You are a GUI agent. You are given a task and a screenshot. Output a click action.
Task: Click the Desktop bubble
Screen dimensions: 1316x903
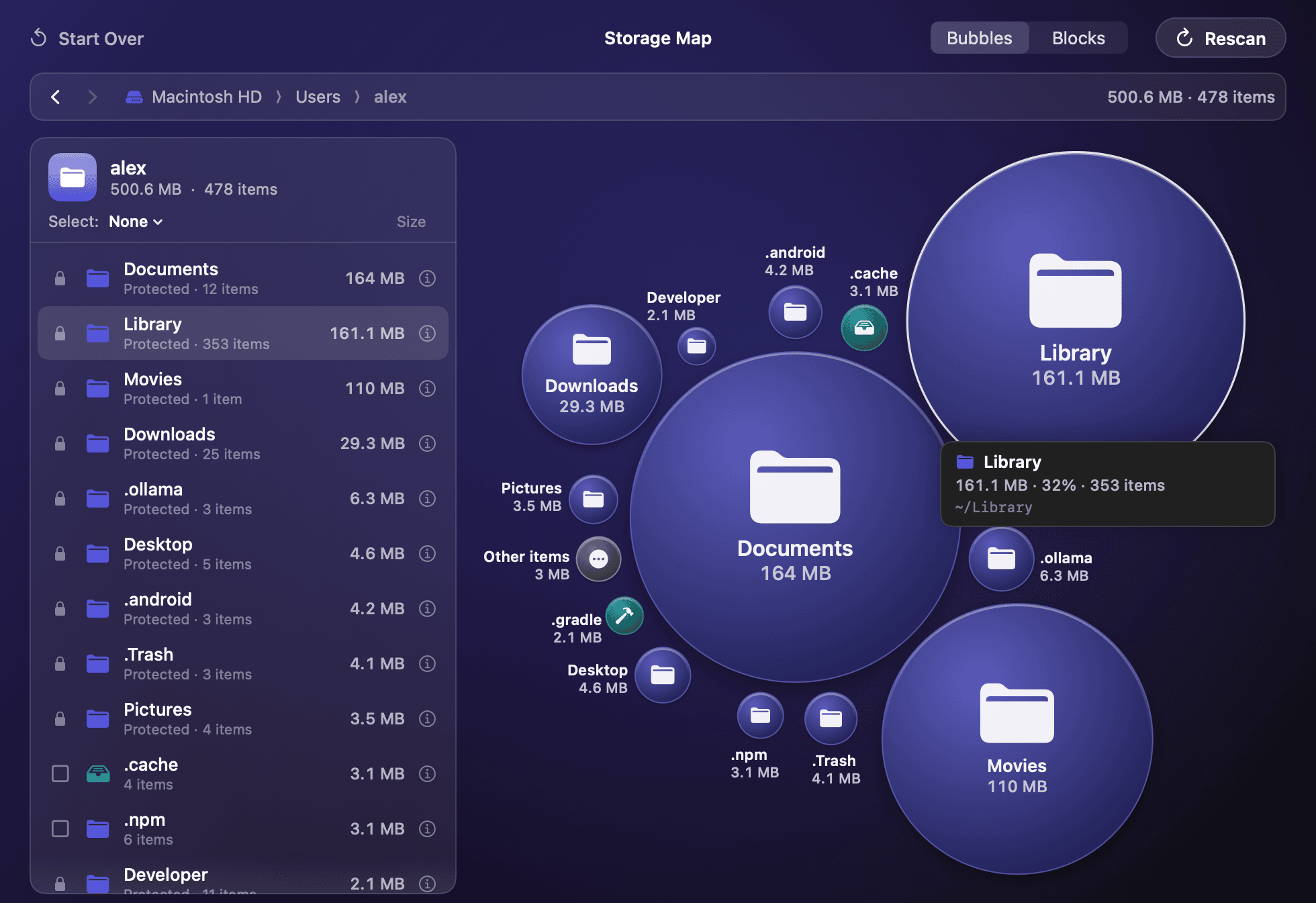pos(662,675)
